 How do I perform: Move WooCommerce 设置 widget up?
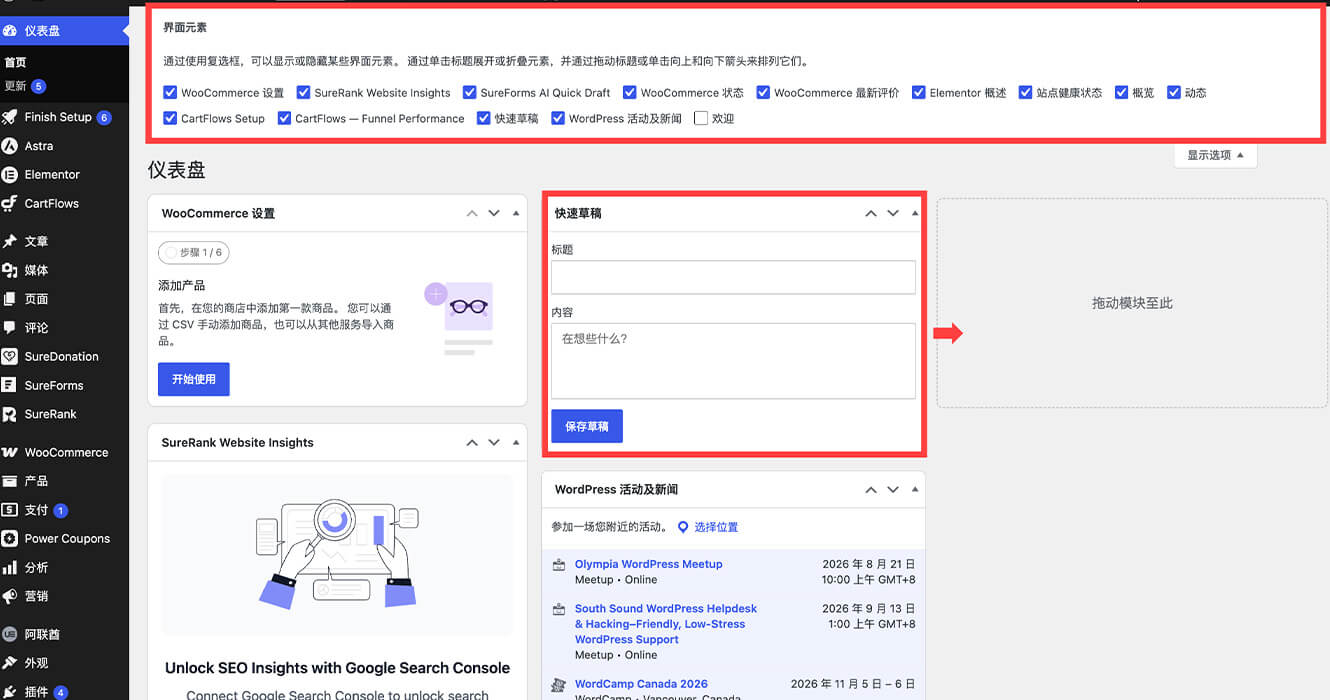(472, 213)
